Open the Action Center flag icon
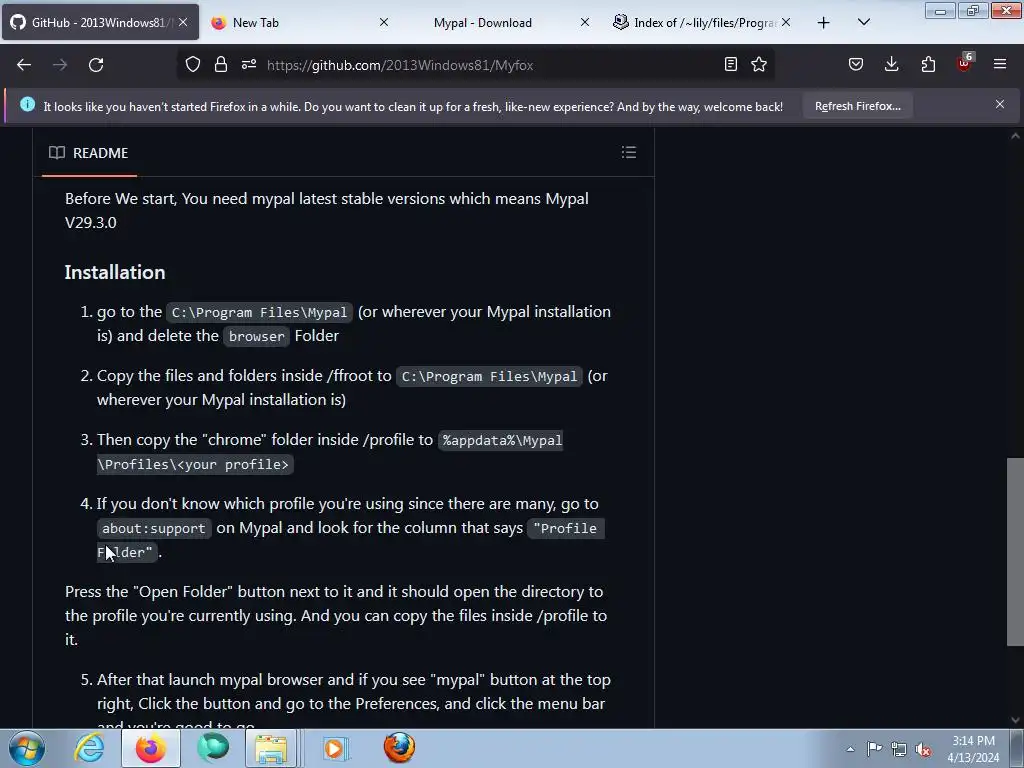 tap(874, 749)
